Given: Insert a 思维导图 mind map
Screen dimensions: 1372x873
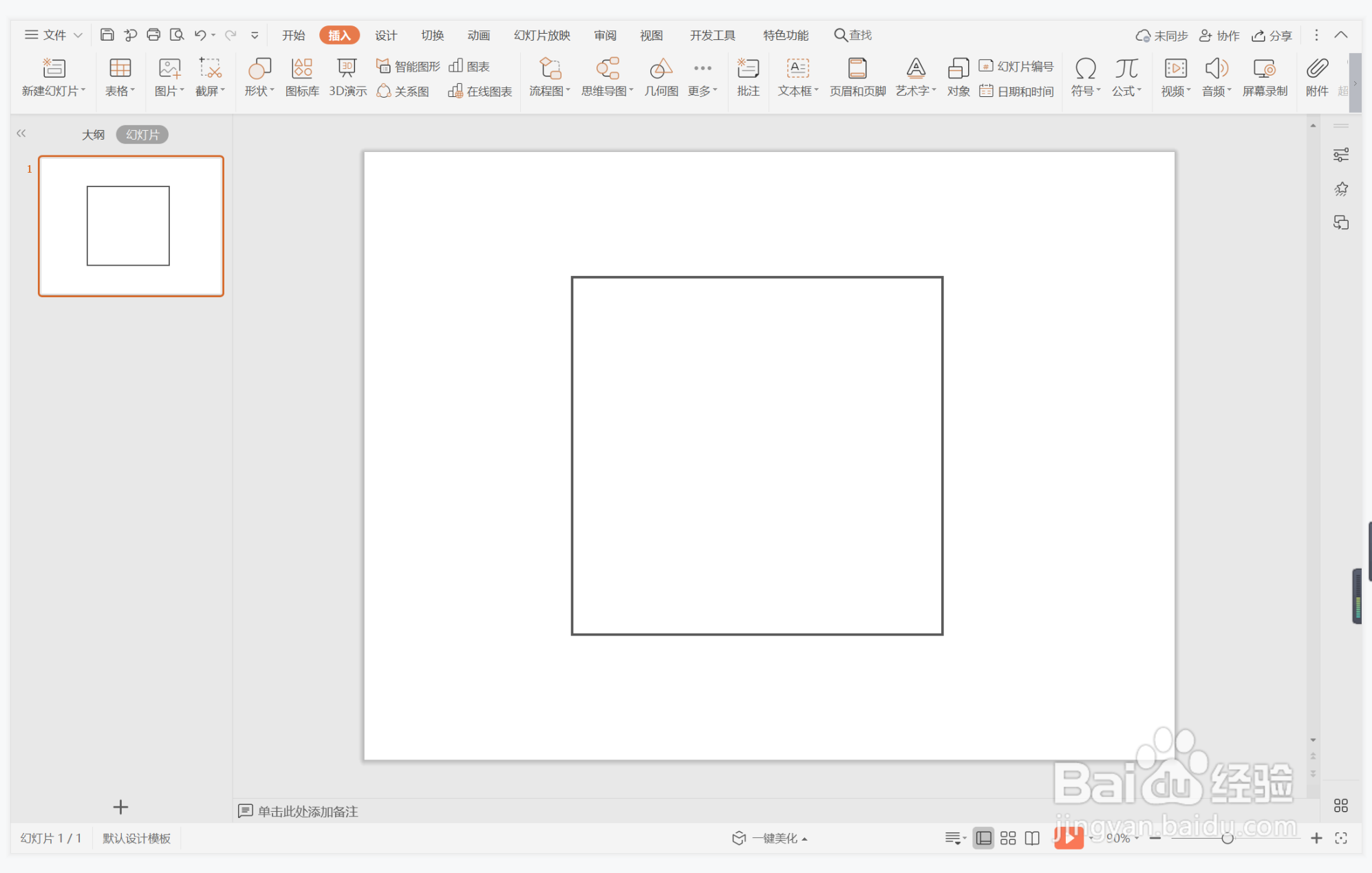Looking at the screenshot, I should click(607, 69).
